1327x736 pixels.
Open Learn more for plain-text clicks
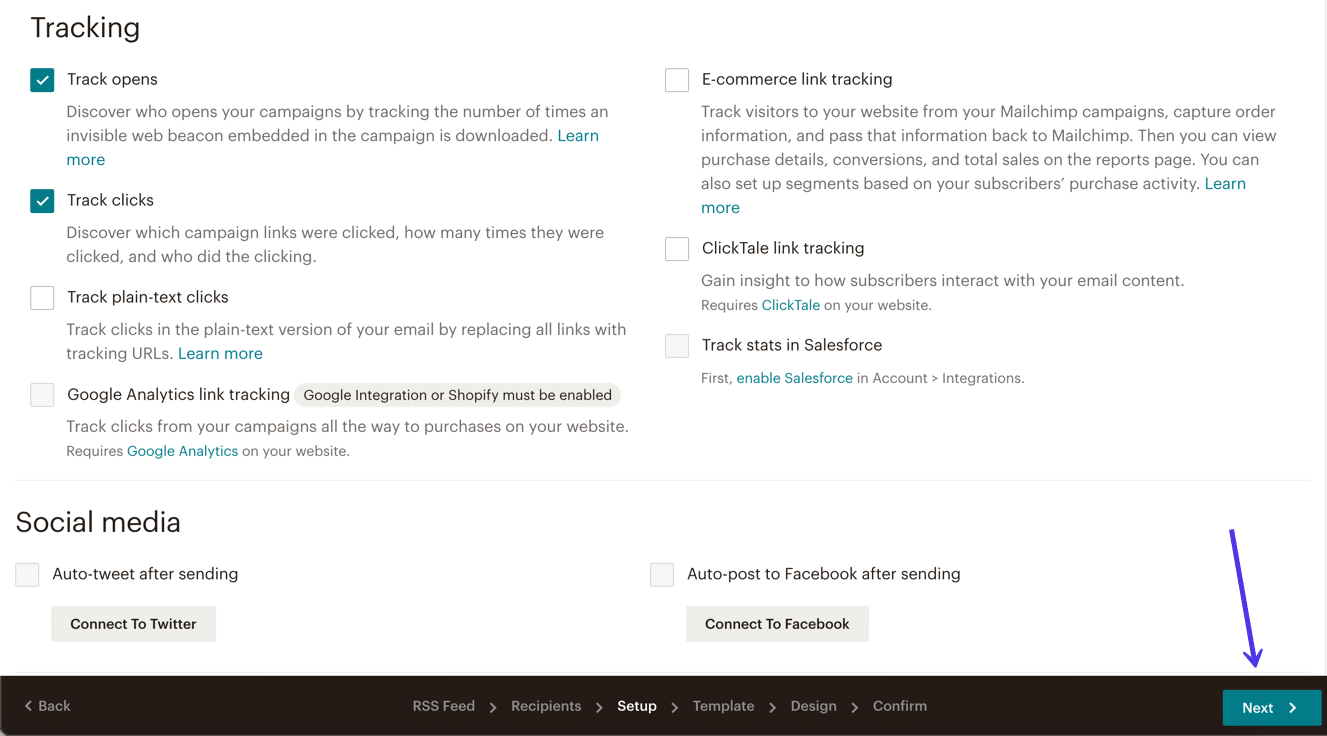point(220,353)
